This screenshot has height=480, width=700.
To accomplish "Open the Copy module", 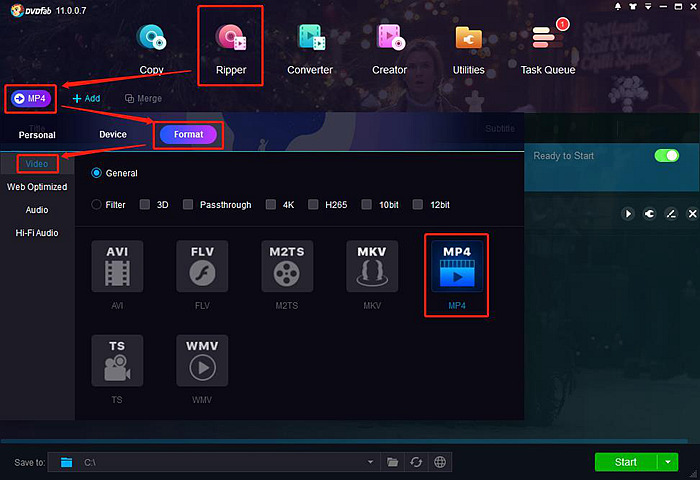I will tap(151, 49).
